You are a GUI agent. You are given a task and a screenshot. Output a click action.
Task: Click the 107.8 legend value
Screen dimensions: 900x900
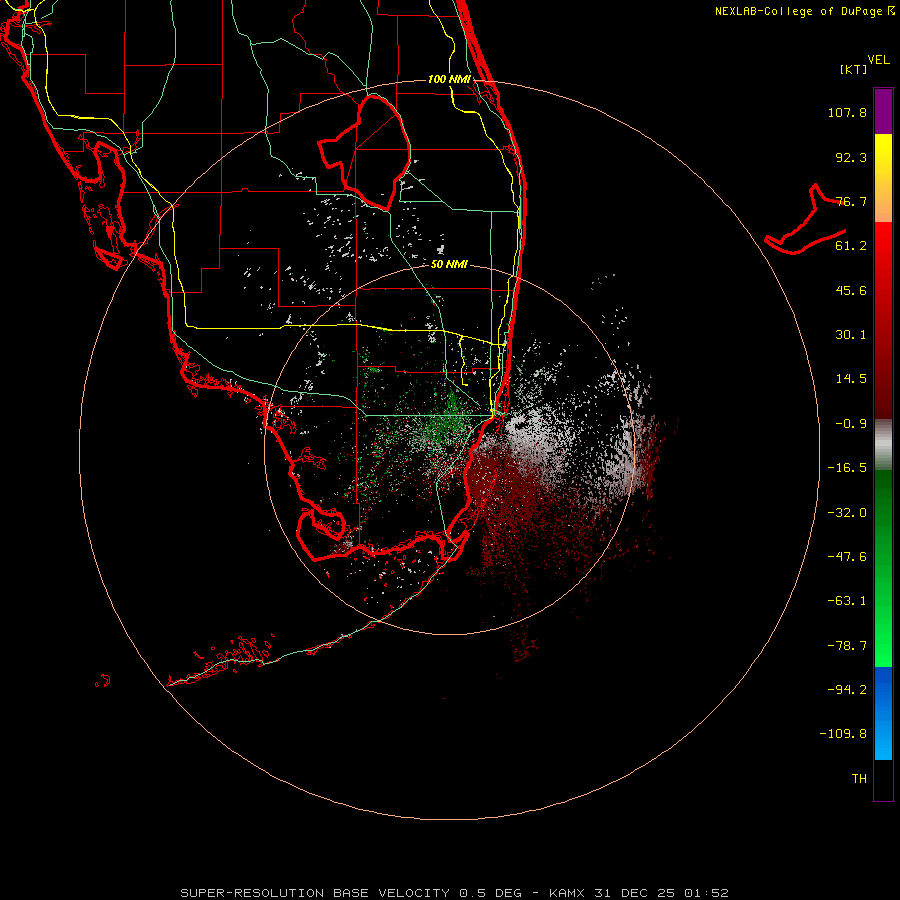pyautogui.click(x=847, y=112)
